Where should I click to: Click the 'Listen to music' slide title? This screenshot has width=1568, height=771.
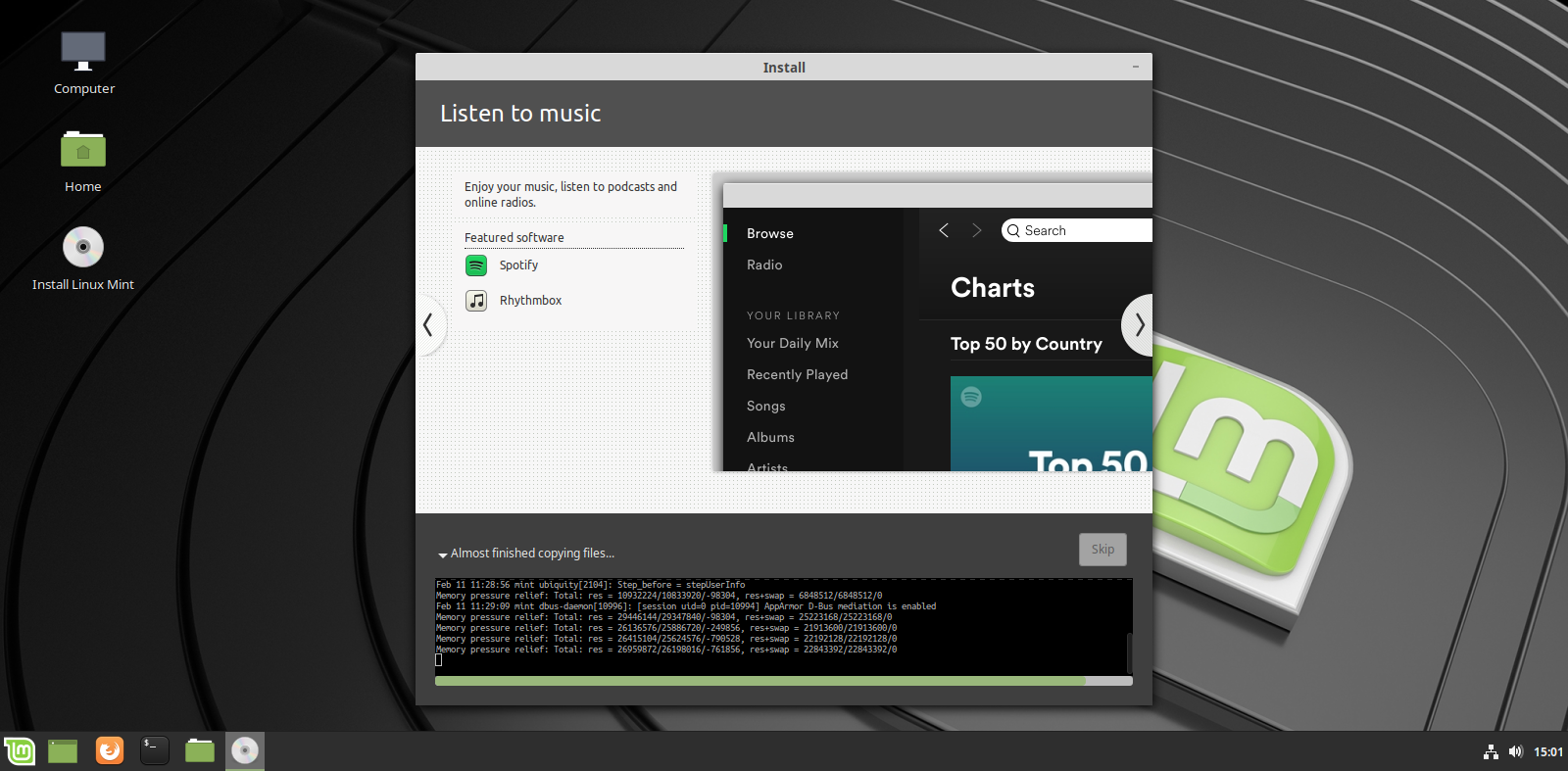click(x=520, y=114)
